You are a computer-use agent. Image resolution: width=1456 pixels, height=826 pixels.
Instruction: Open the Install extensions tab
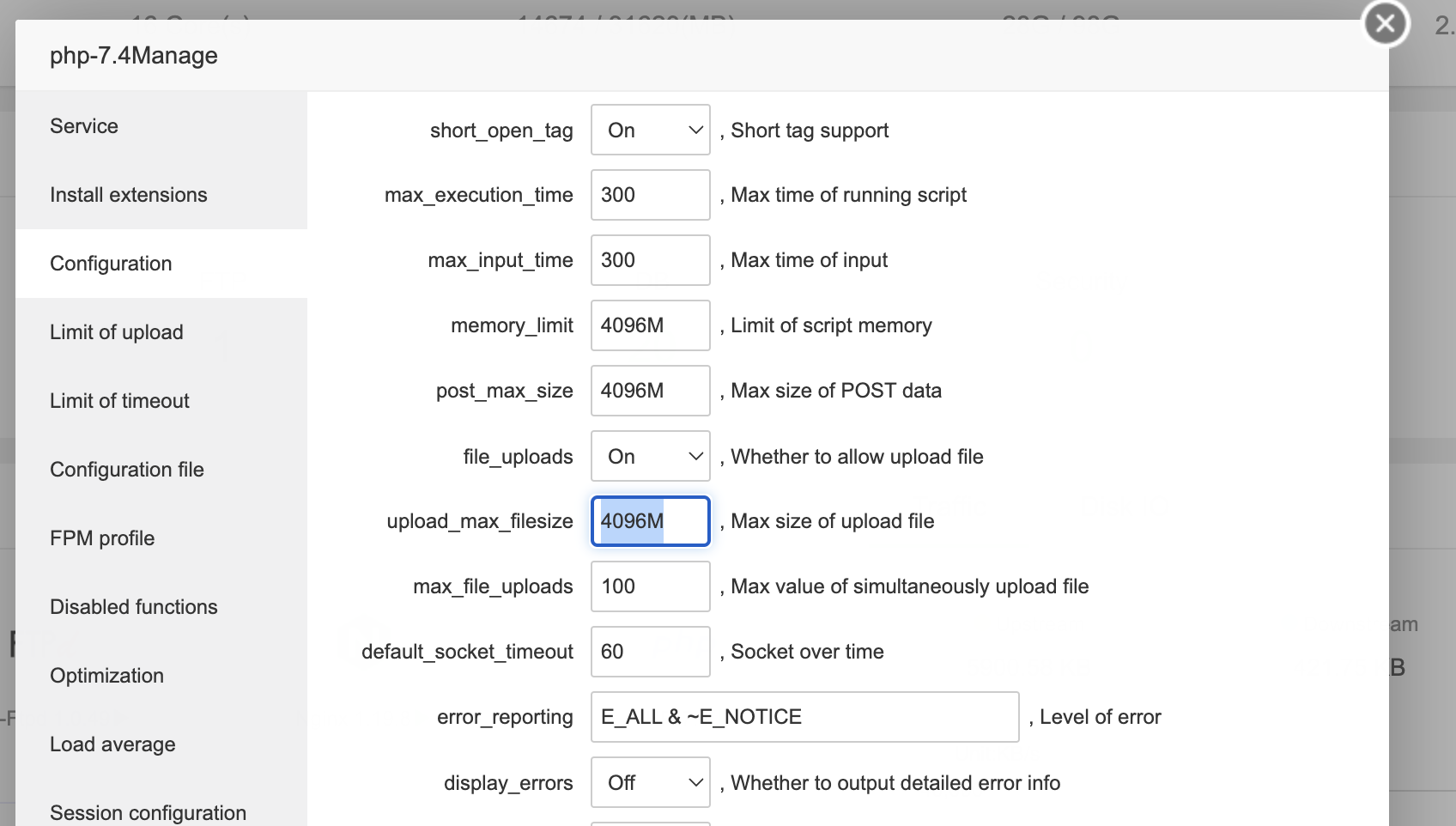click(x=129, y=195)
